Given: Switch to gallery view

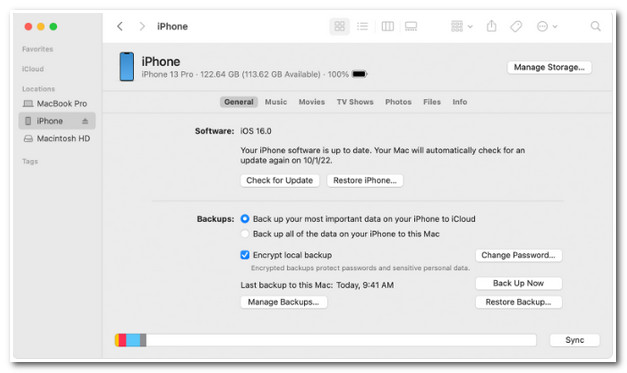Looking at the screenshot, I should click(411, 26).
